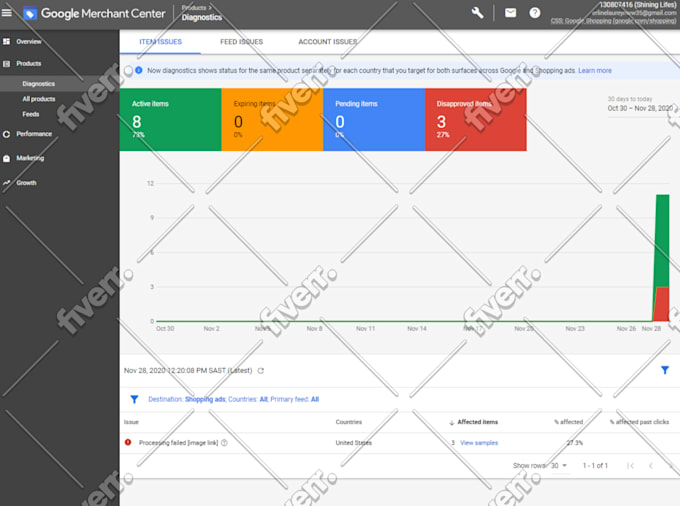Switch to the Account Issues tab

(328, 42)
